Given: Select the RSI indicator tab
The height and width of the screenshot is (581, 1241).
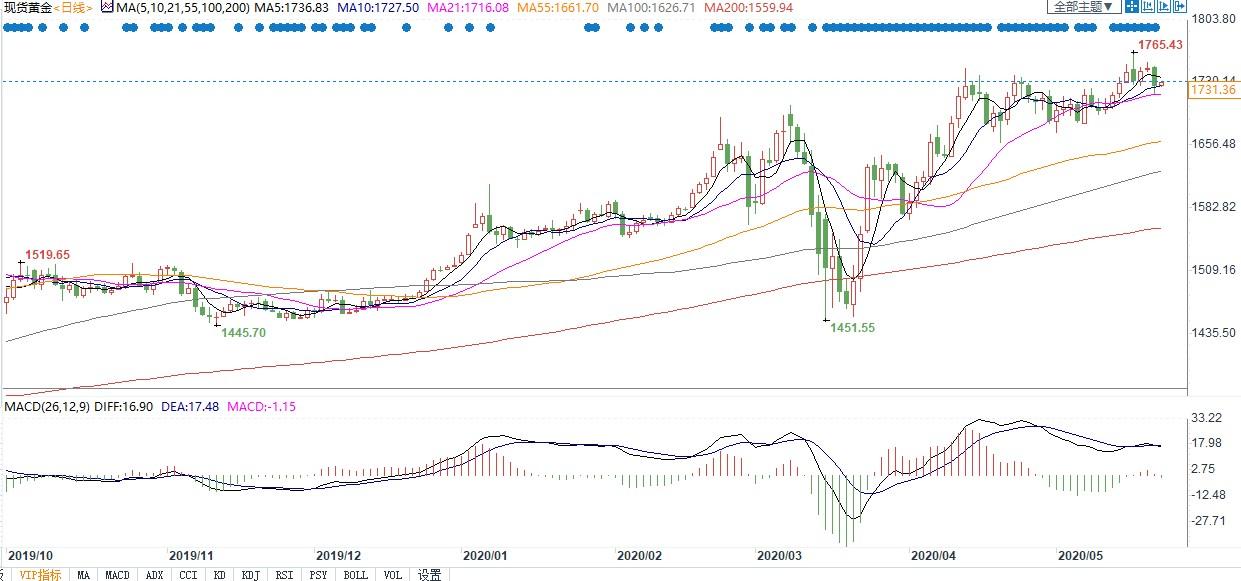Looking at the screenshot, I should pyautogui.click(x=285, y=574).
